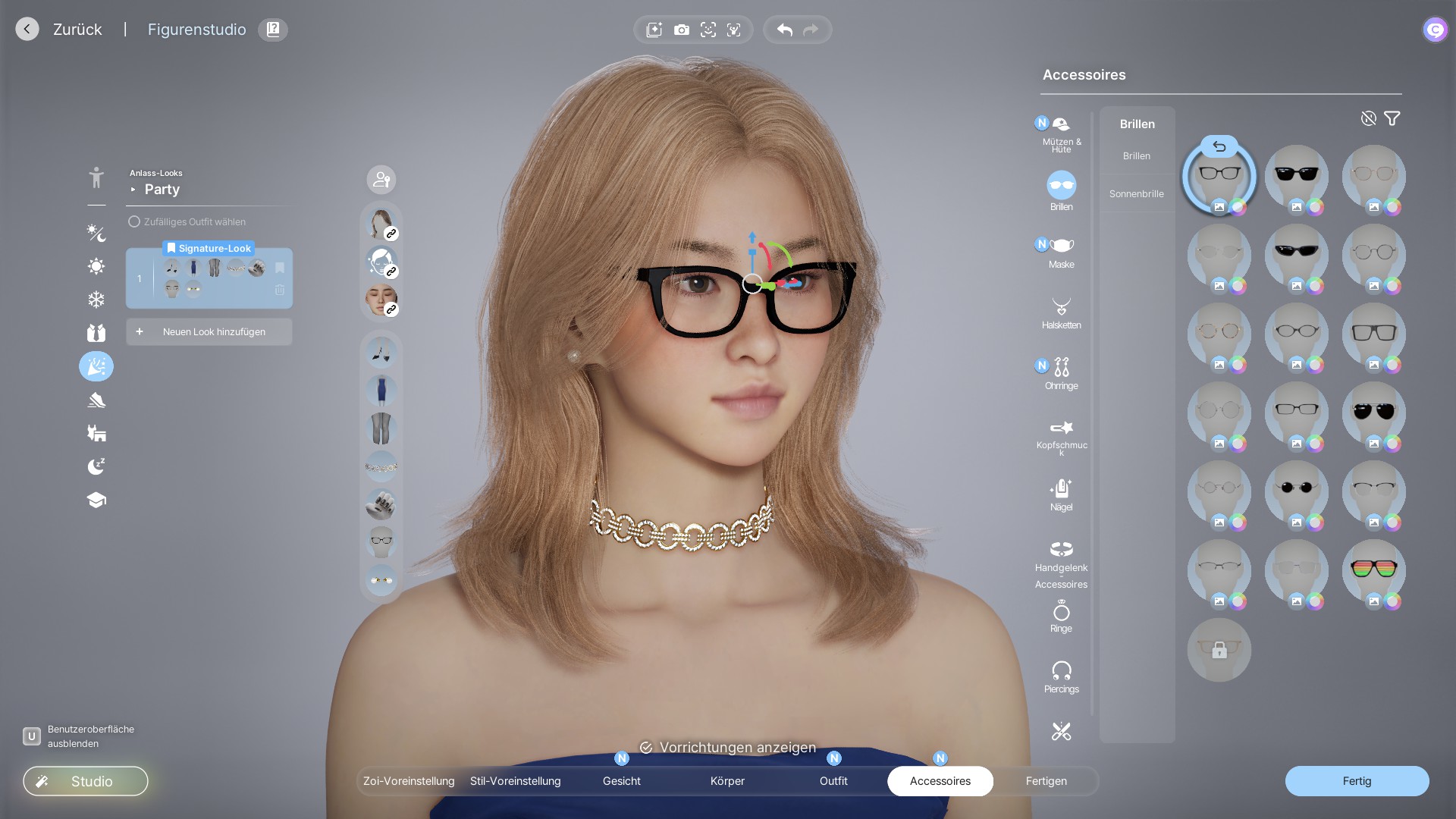1456x819 pixels.
Task: Open the Figurenstudio help guide icon
Action: pyautogui.click(x=273, y=30)
